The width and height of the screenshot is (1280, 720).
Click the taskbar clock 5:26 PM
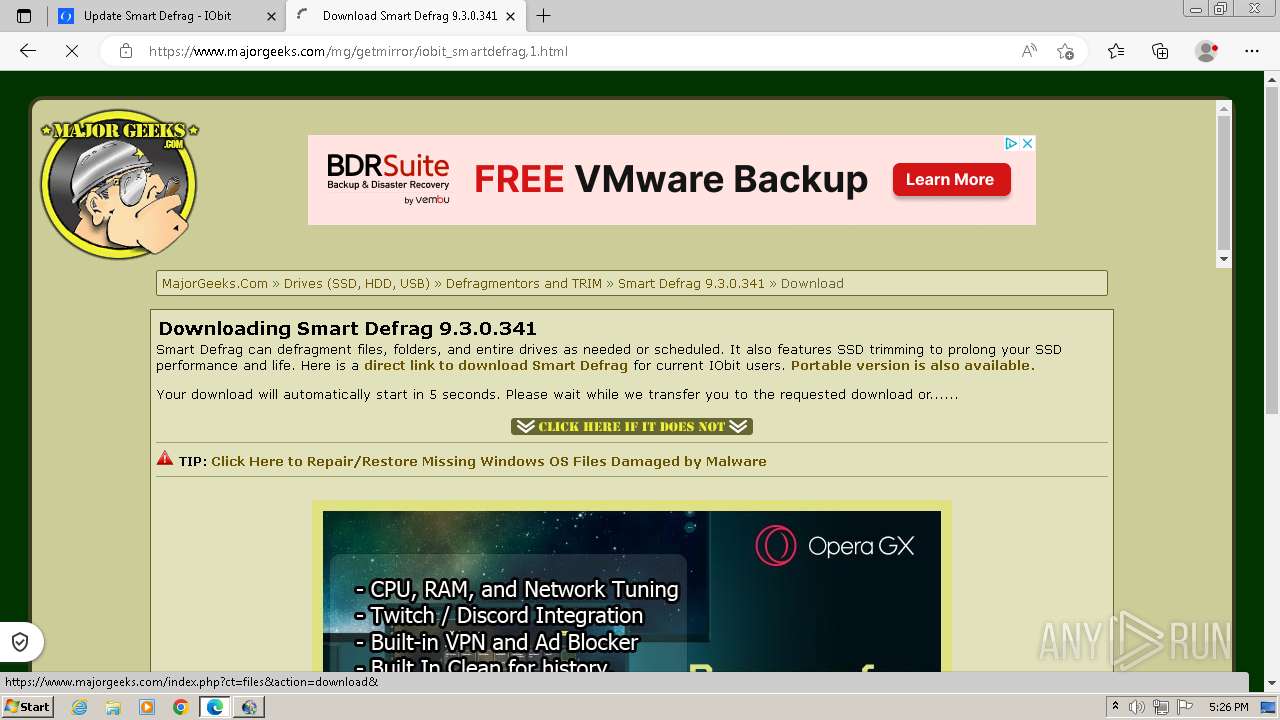point(1228,707)
